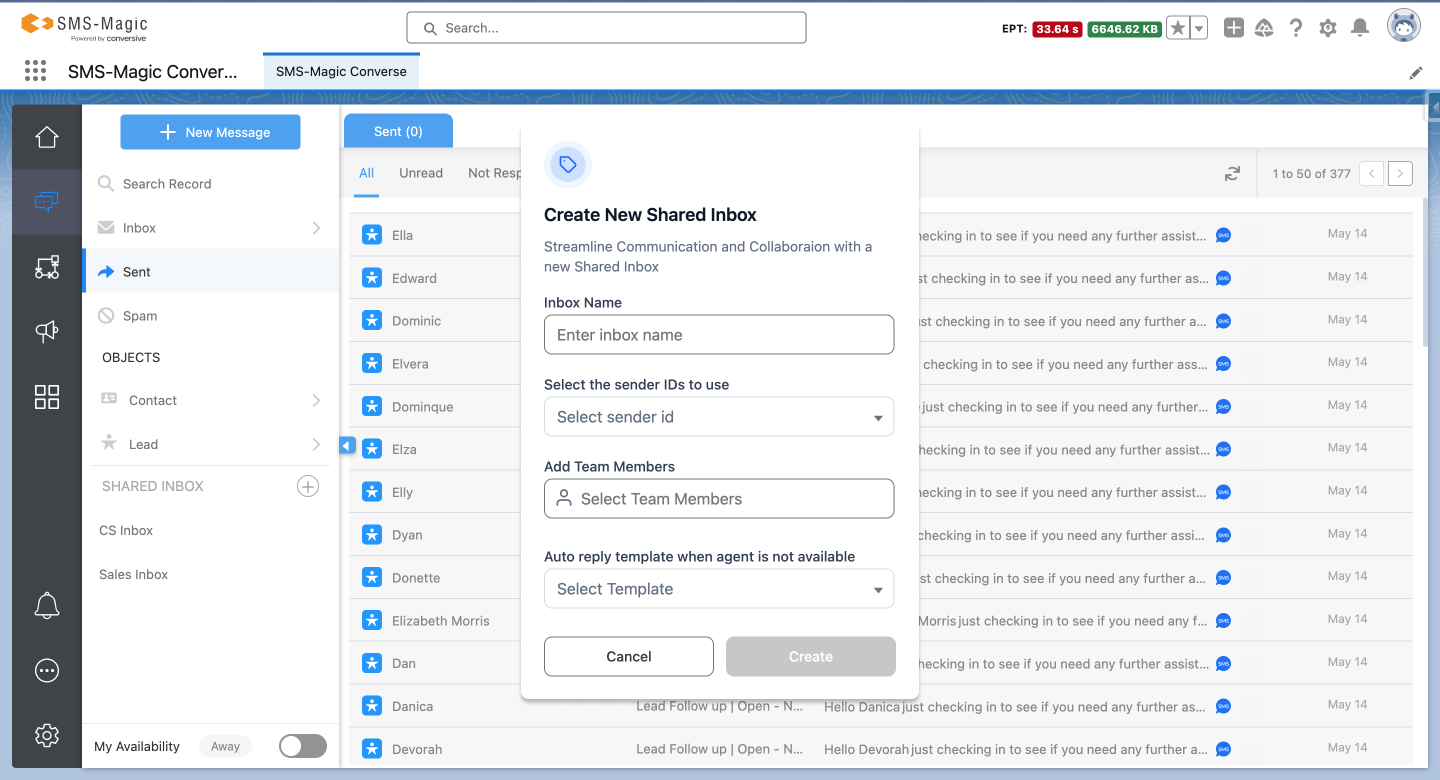This screenshot has height=780, width=1440.
Task: Open the Conversations chat icon in sidebar
Action: (47, 202)
